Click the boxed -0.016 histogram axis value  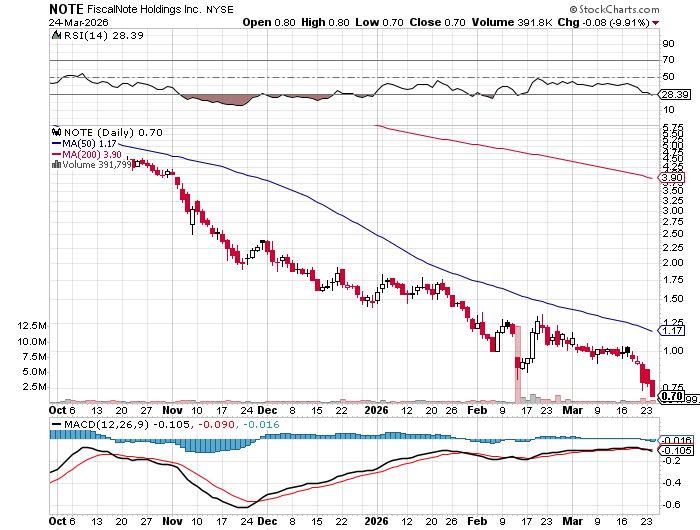tap(677, 440)
